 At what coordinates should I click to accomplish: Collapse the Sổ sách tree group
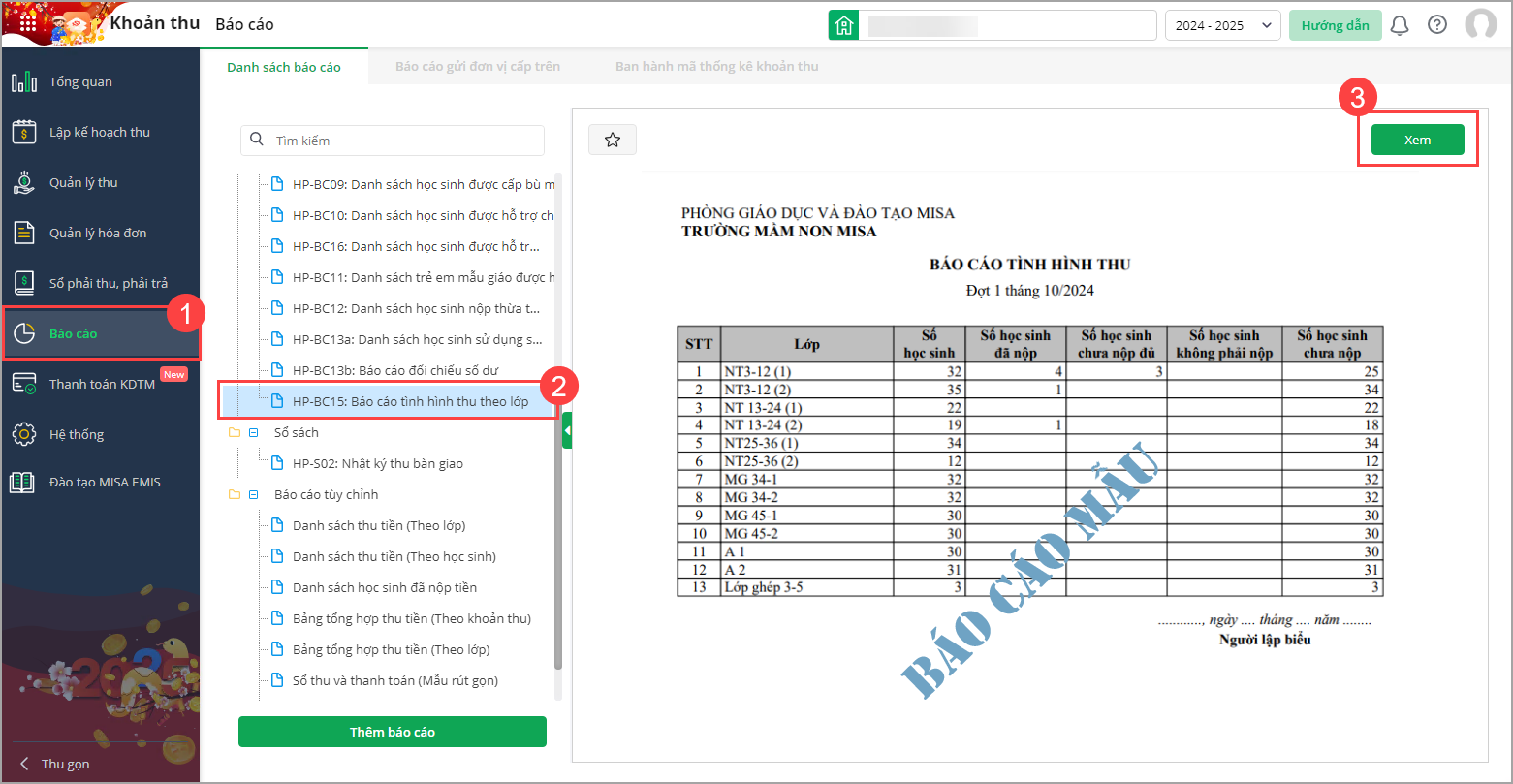point(253,432)
